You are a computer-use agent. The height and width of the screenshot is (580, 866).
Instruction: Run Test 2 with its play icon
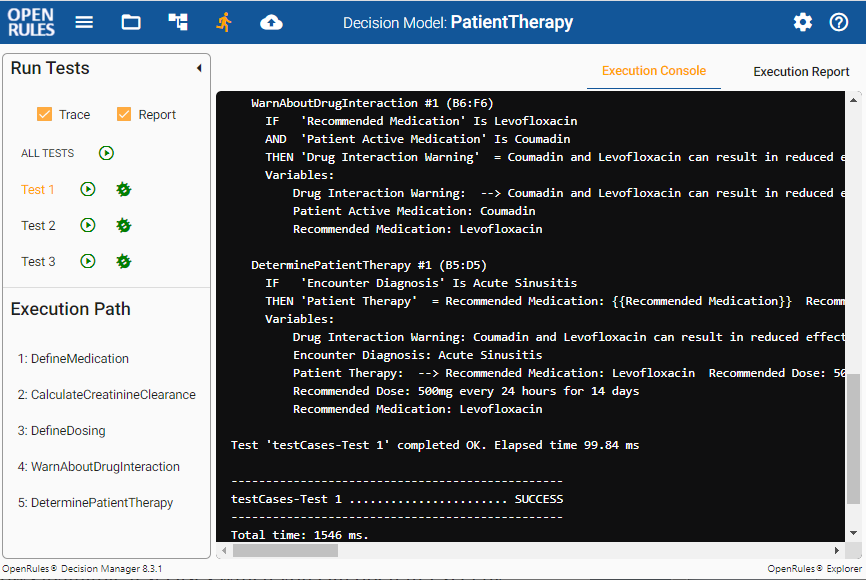(88, 225)
